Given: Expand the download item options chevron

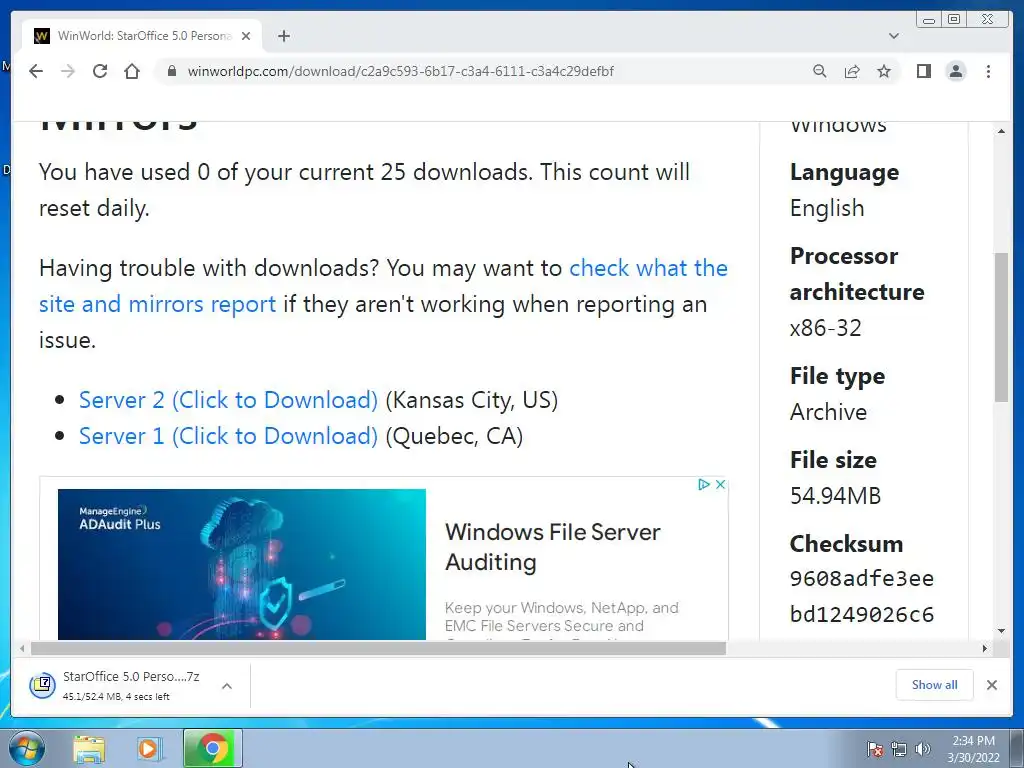Looking at the screenshot, I should (227, 686).
